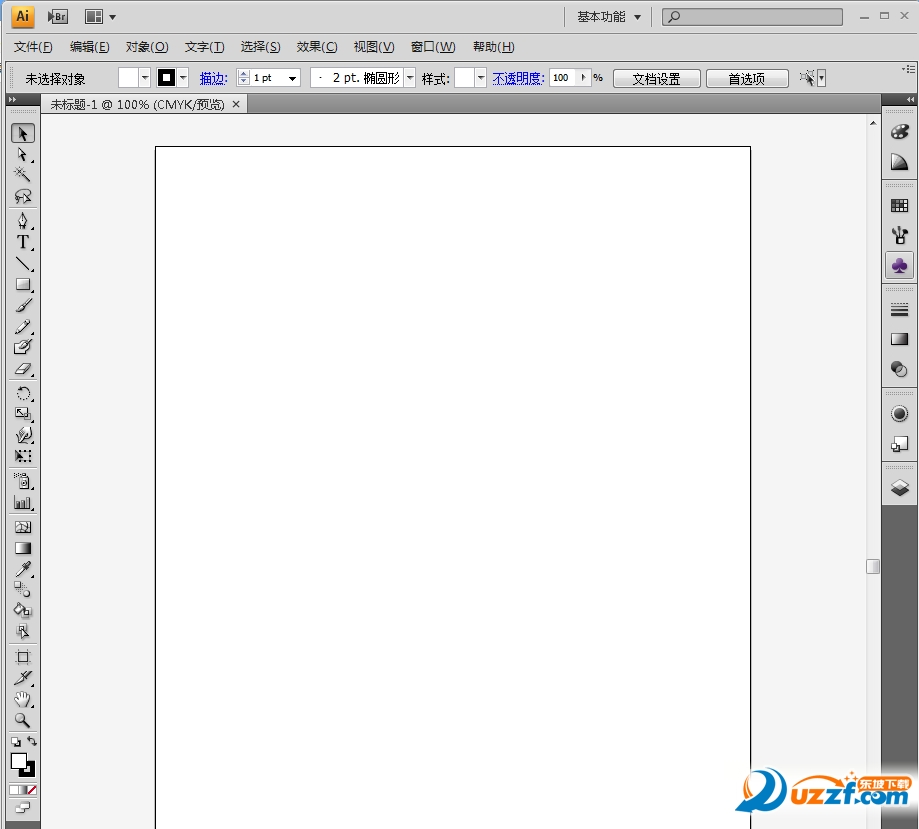Open the Appearance panel

click(x=899, y=413)
